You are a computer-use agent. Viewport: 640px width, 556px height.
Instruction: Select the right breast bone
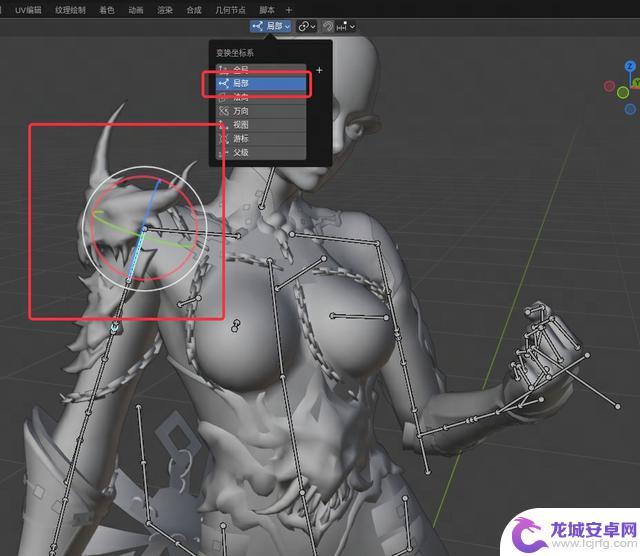(360, 316)
